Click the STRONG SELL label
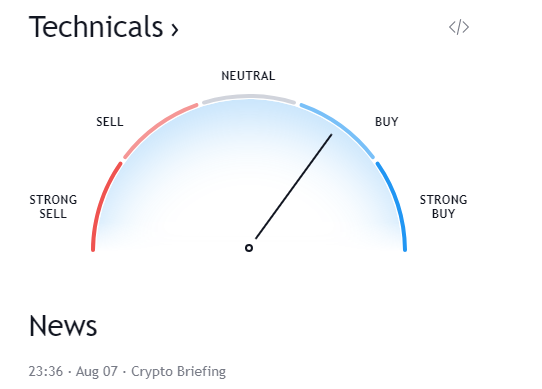Viewport: 542px width, 389px height. (x=53, y=206)
